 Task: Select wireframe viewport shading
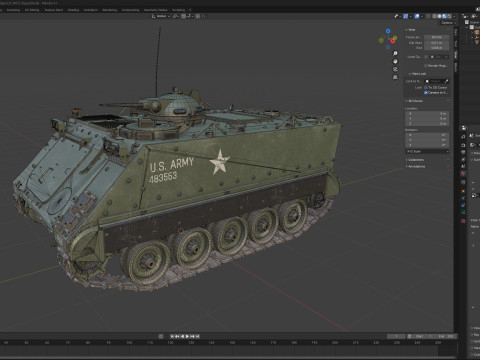point(435,16)
